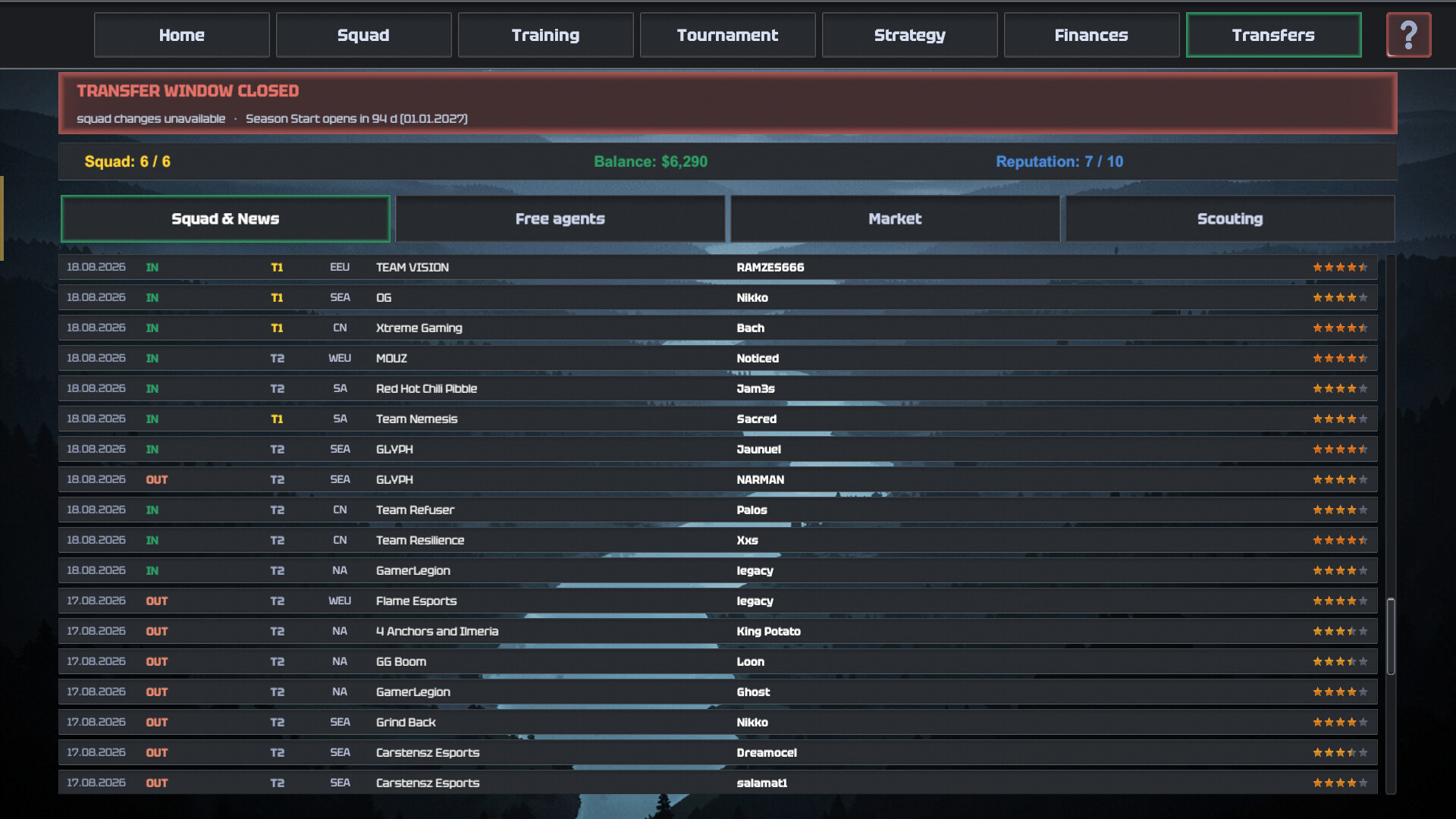Open the Tournament menu
This screenshot has width=1456, height=819.
point(728,35)
